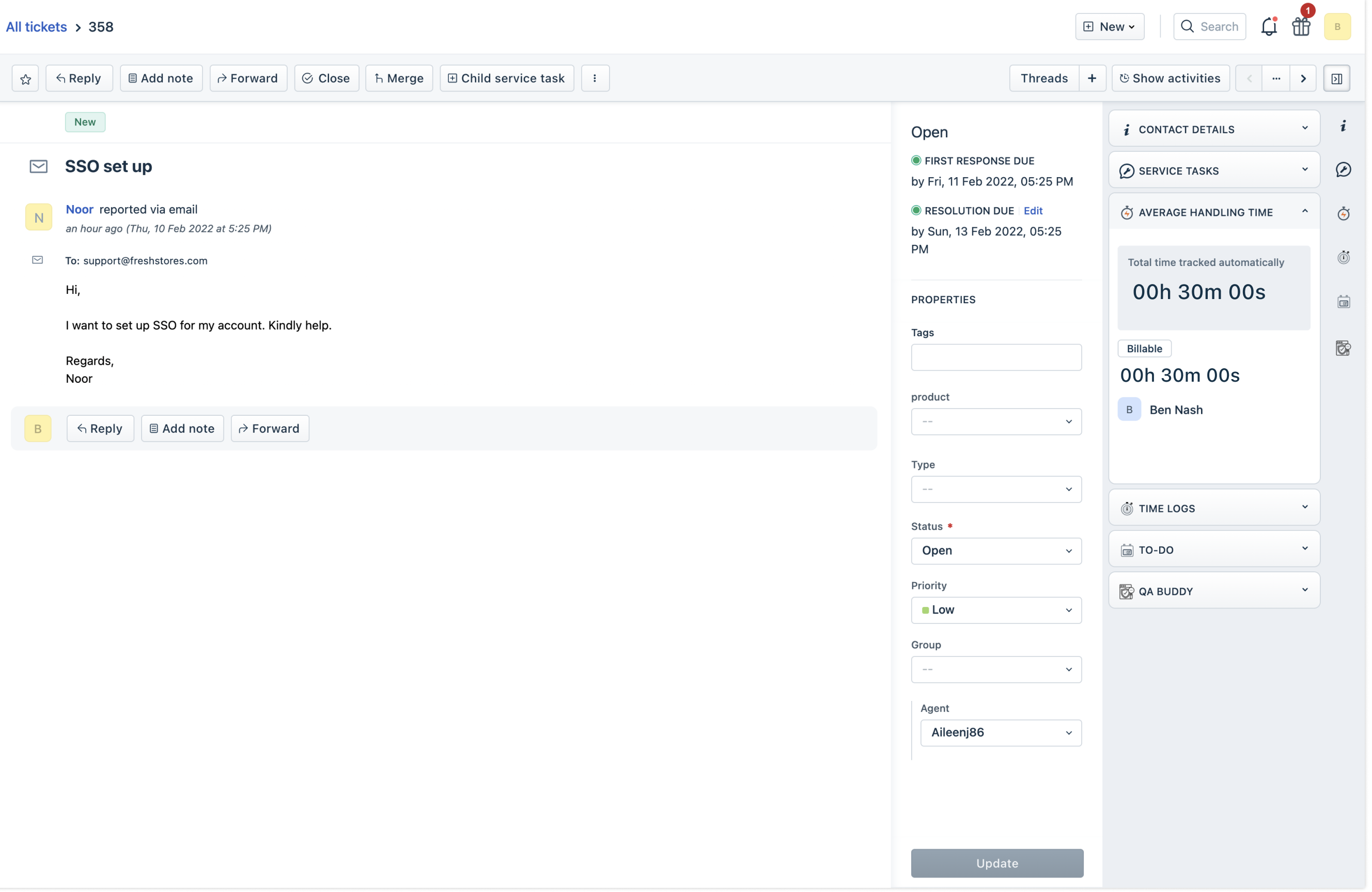Open the New create menu
This screenshot has width=1372, height=892.
1109,26
